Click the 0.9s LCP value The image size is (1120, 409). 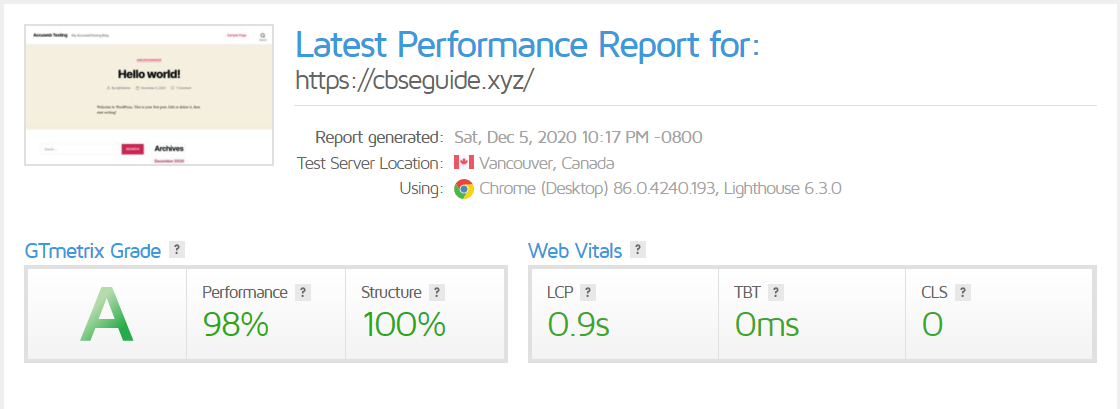[x=579, y=324]
